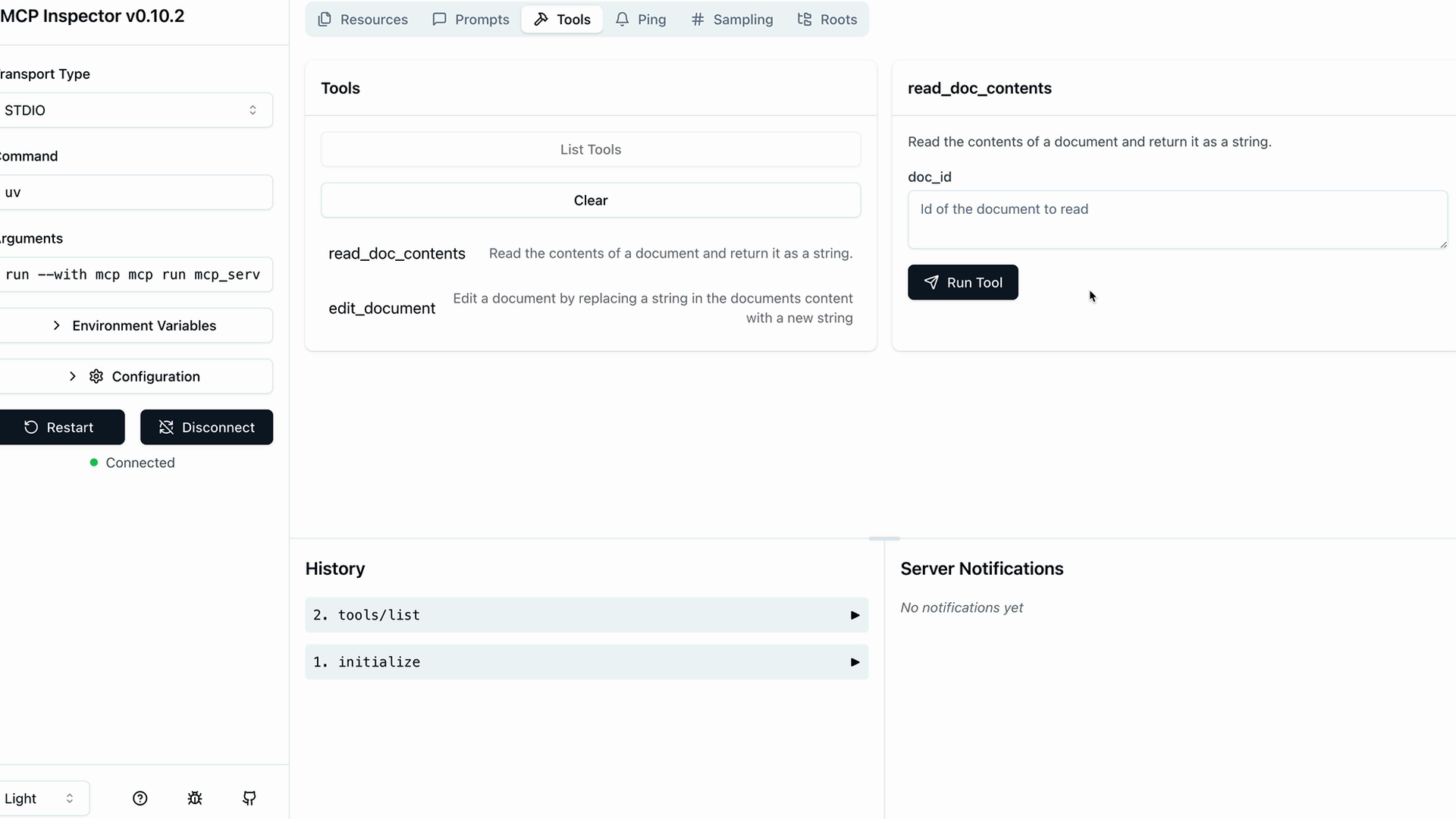The image size is (1456, 819).
Task: Click the gear icon beside Configuration
Action: (x=96, y=376)
